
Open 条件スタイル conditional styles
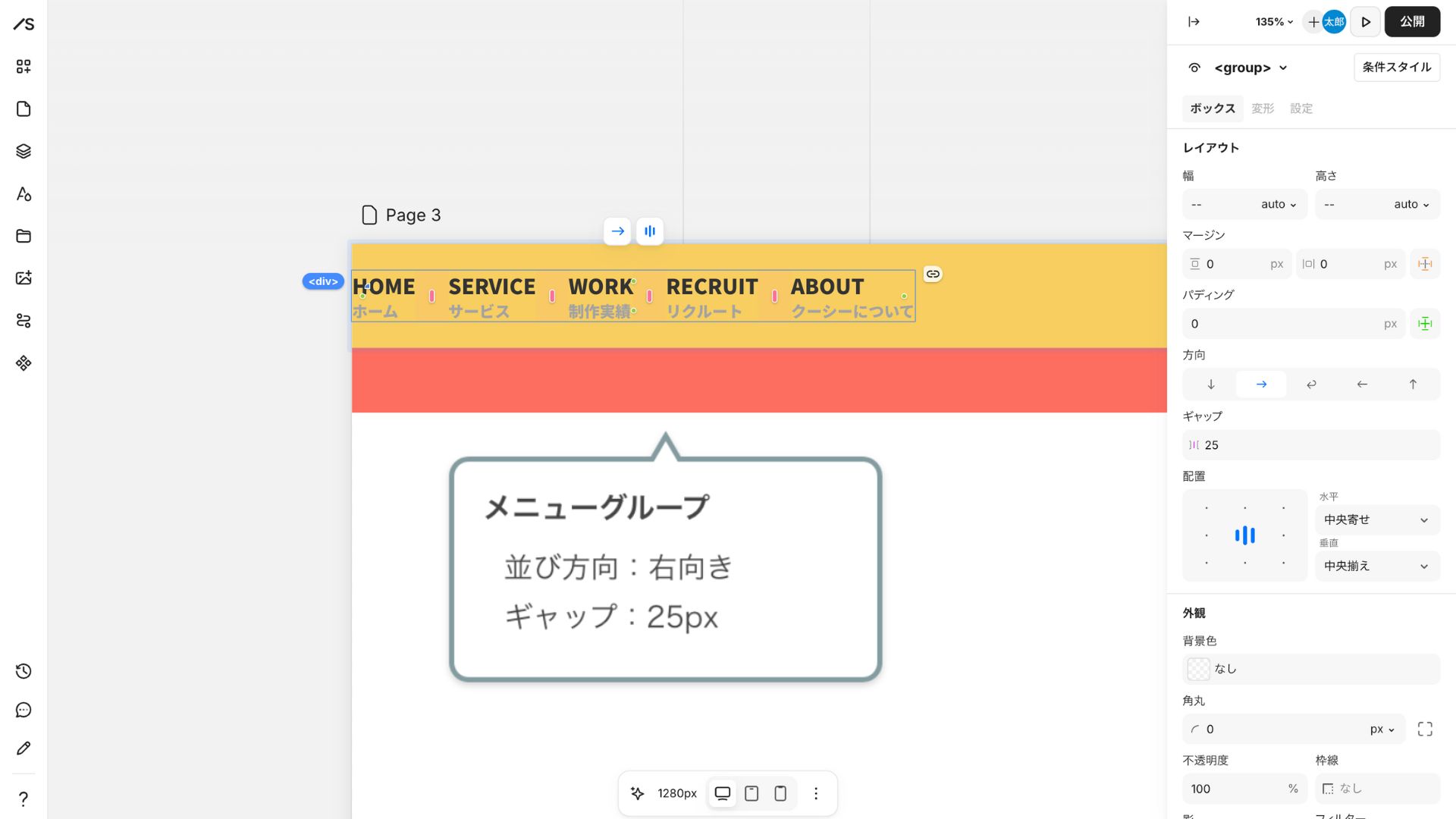(x=1396, y=67)
